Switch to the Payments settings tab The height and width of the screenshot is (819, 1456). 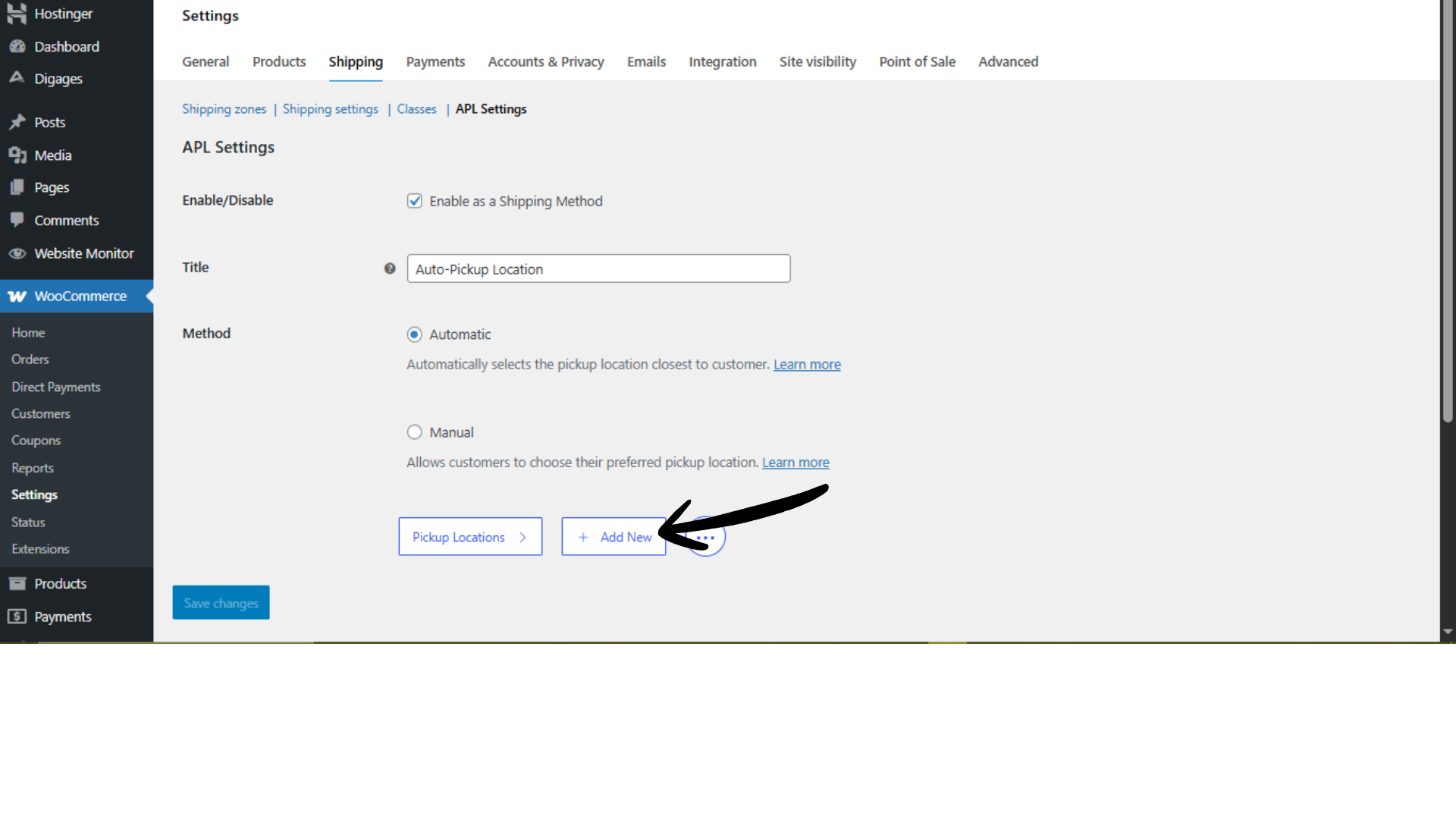435,61
